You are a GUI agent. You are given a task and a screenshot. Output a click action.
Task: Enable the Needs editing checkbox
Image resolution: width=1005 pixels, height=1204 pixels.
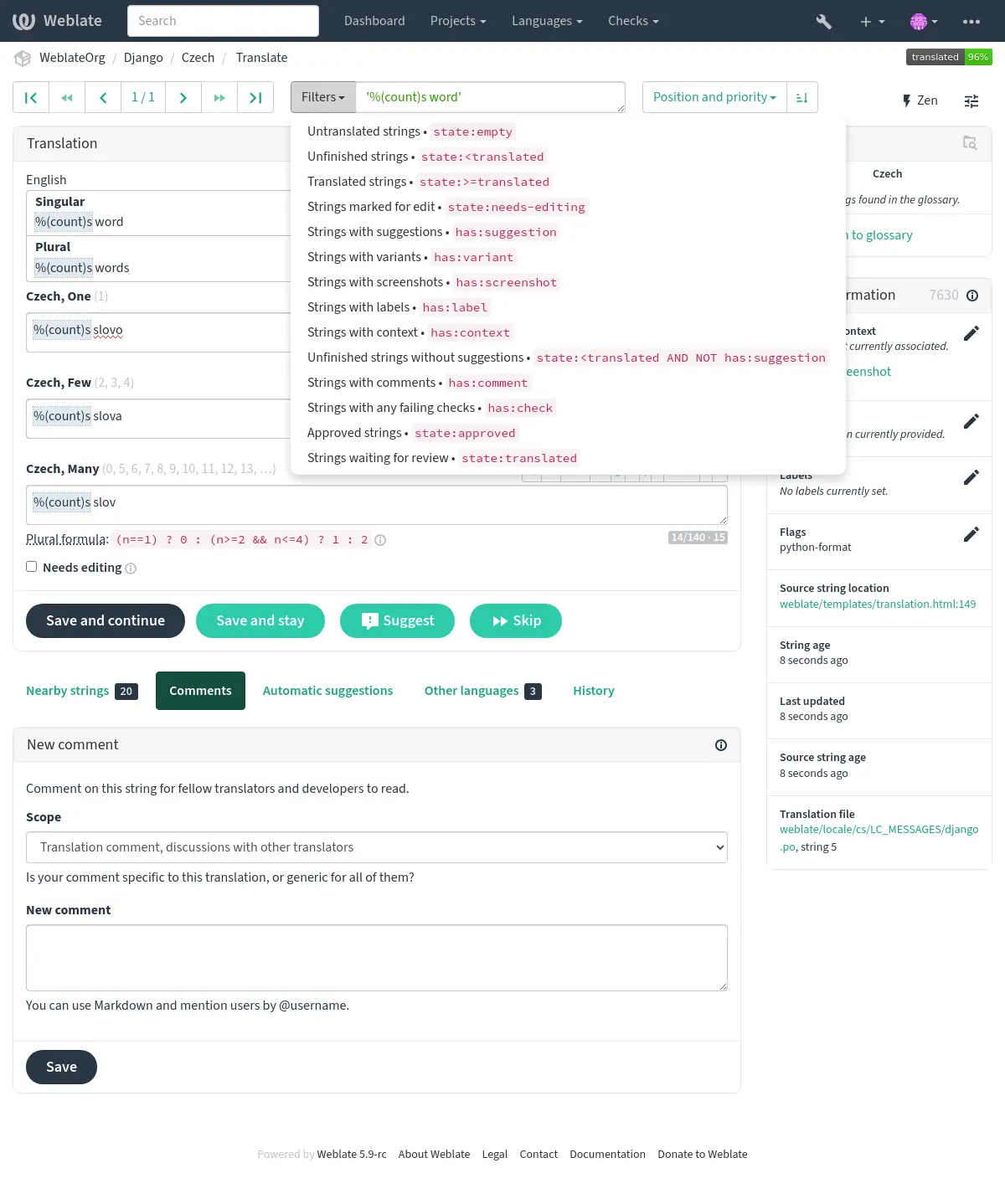click(32, 567)
